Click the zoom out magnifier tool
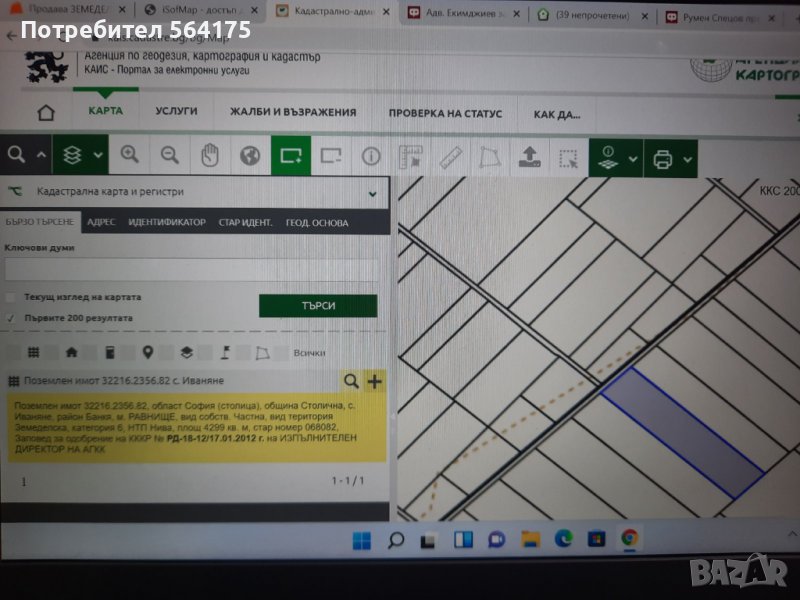The height and width of the screenshot is (600, 800). pyautogui.click(x=170, y=155)
